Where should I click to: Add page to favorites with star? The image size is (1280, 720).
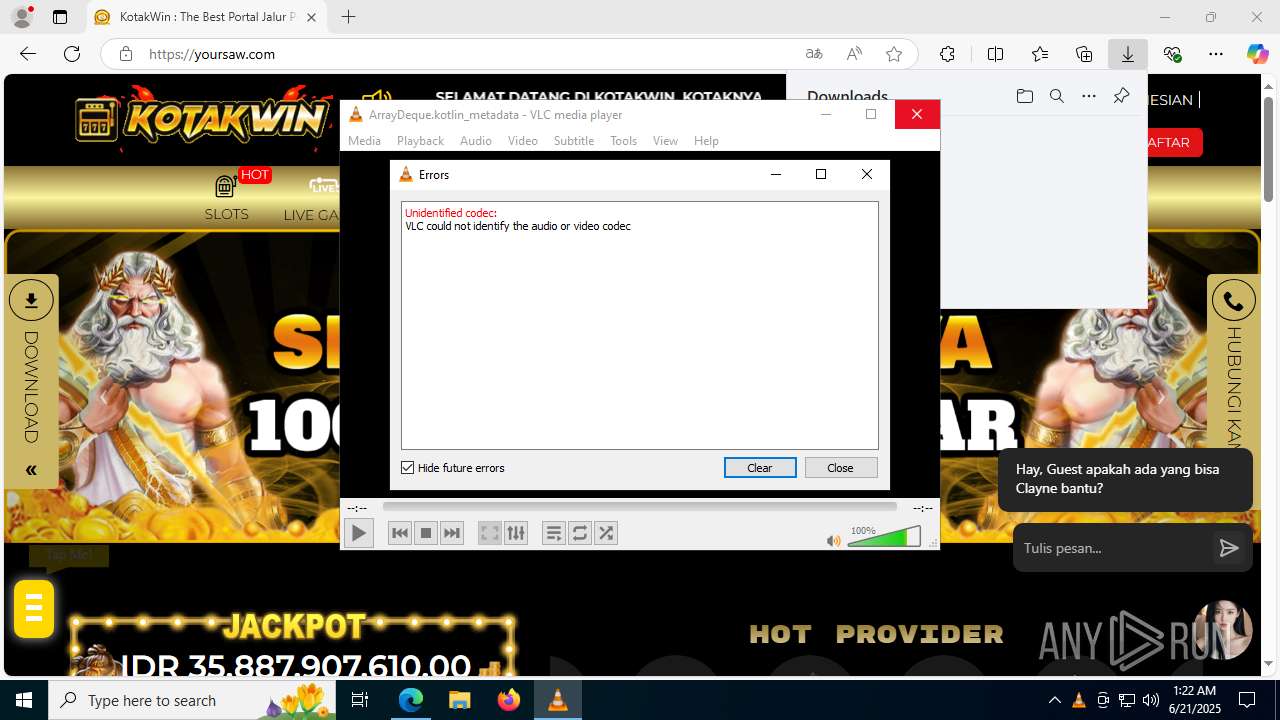pos(894,54)
